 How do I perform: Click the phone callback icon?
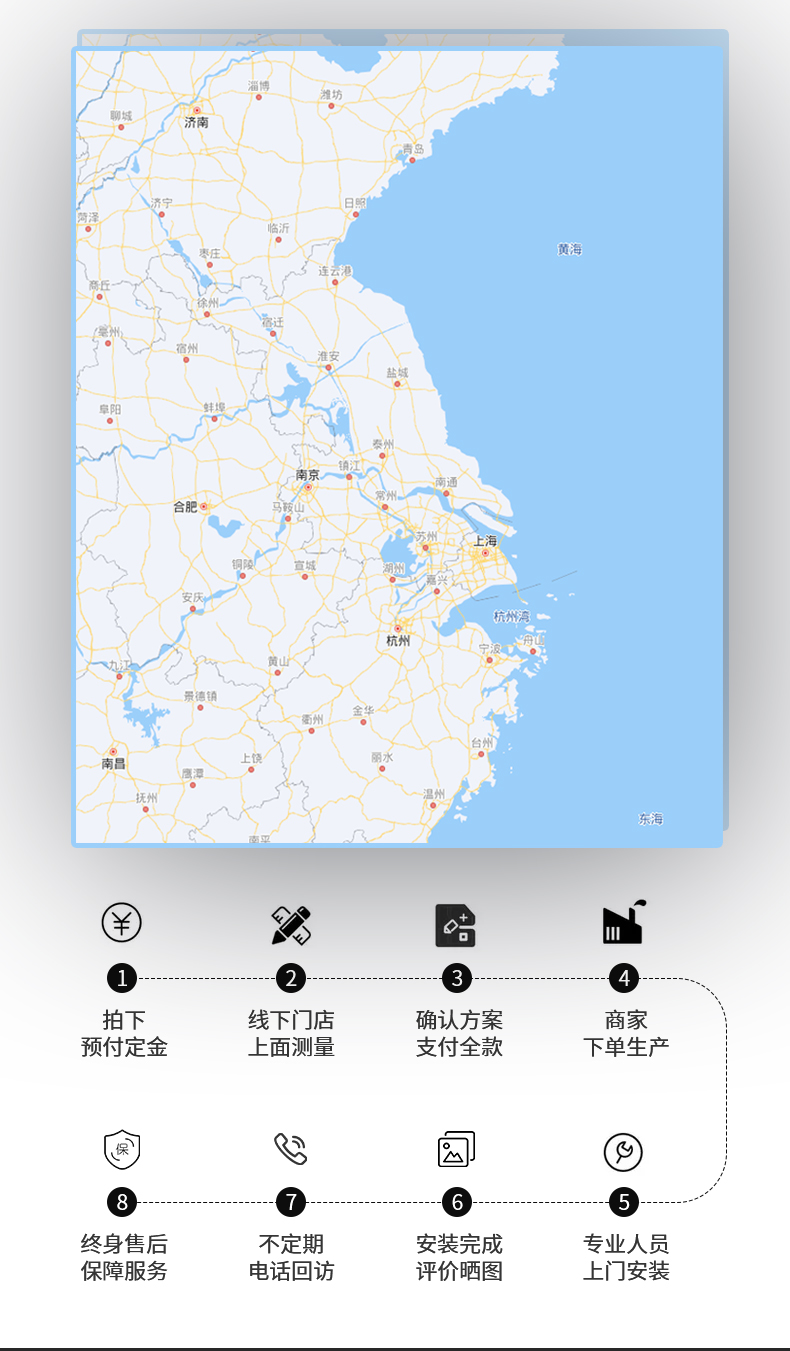tap(291, 1149)
